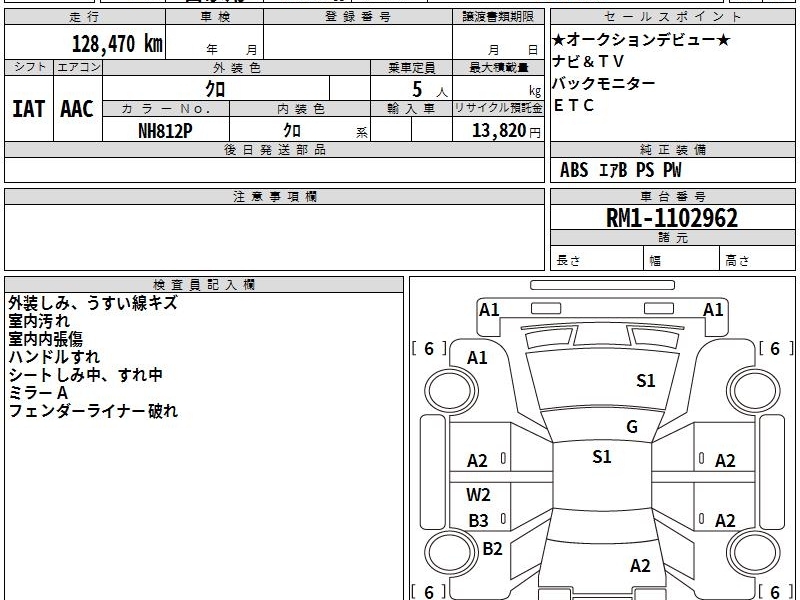
Task: Select the note ハンドルすれ
Action: [54, 357]
